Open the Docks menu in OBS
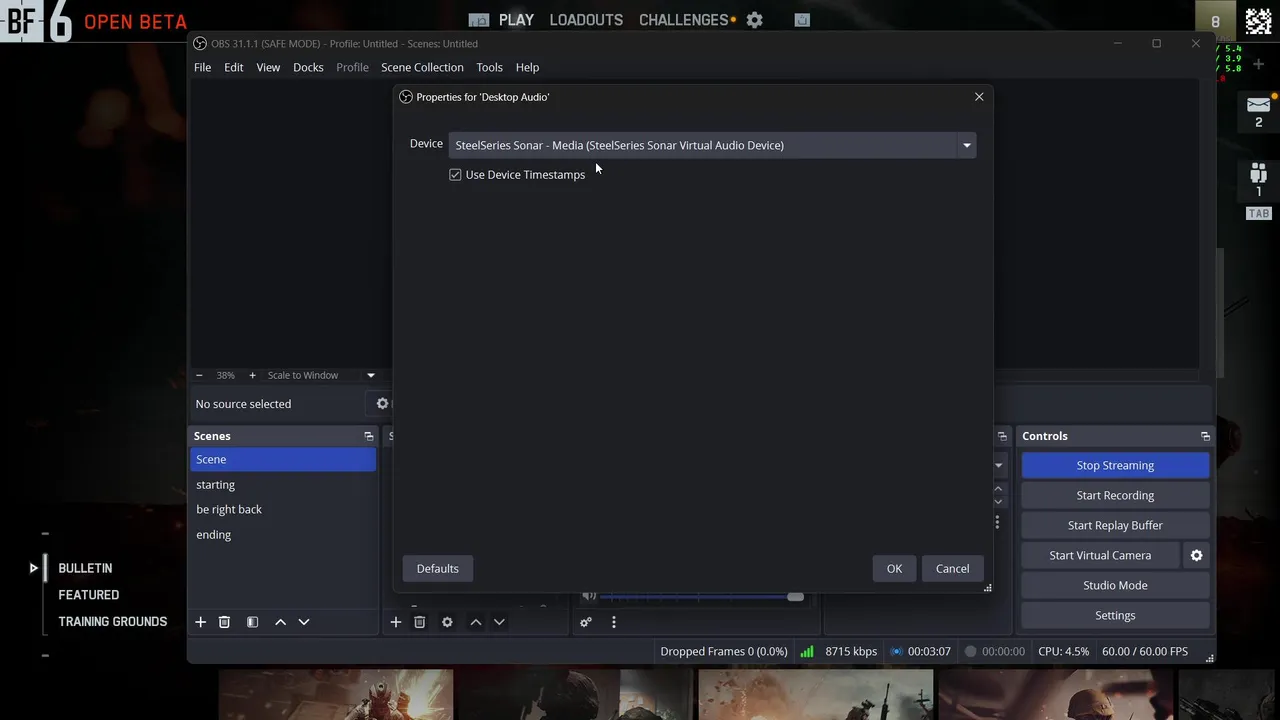The image size is (1280, 720). click(x=308, y=67)
